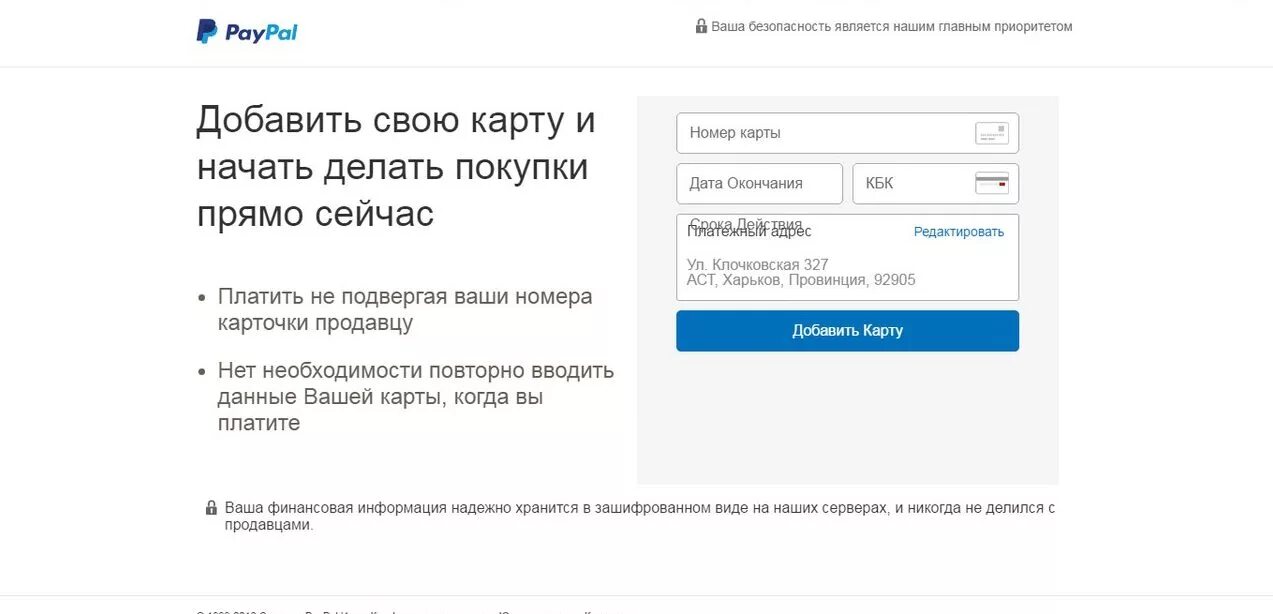Click the Платежный адрес label
This screenshot has width=1273, height=614.
click(749, 231)
